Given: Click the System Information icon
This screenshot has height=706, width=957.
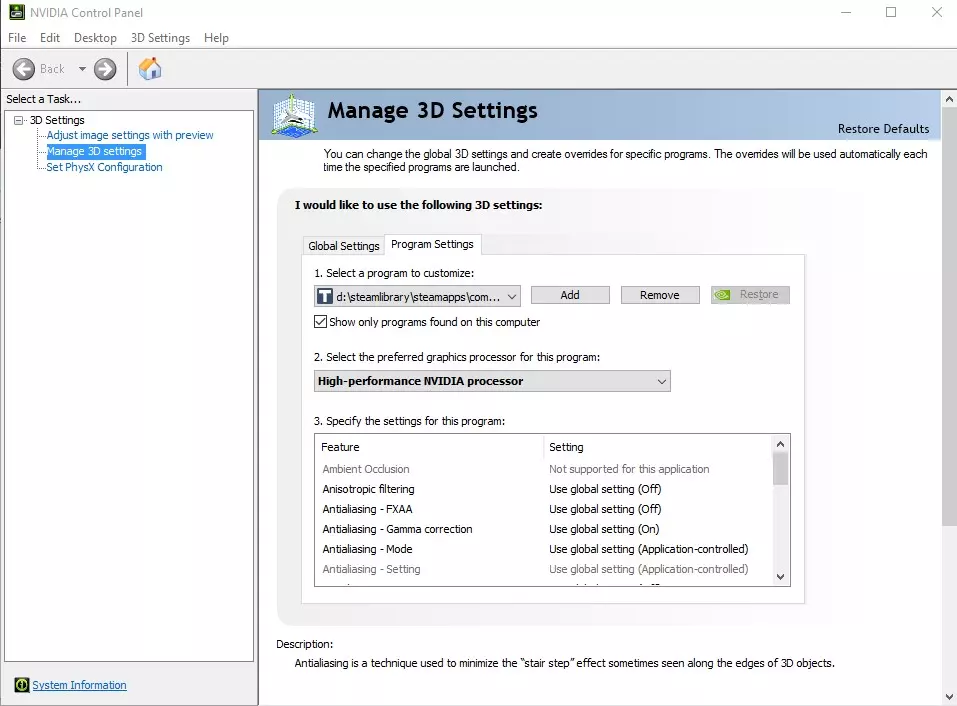Looking at the screenshot, I should click(21, 685).
